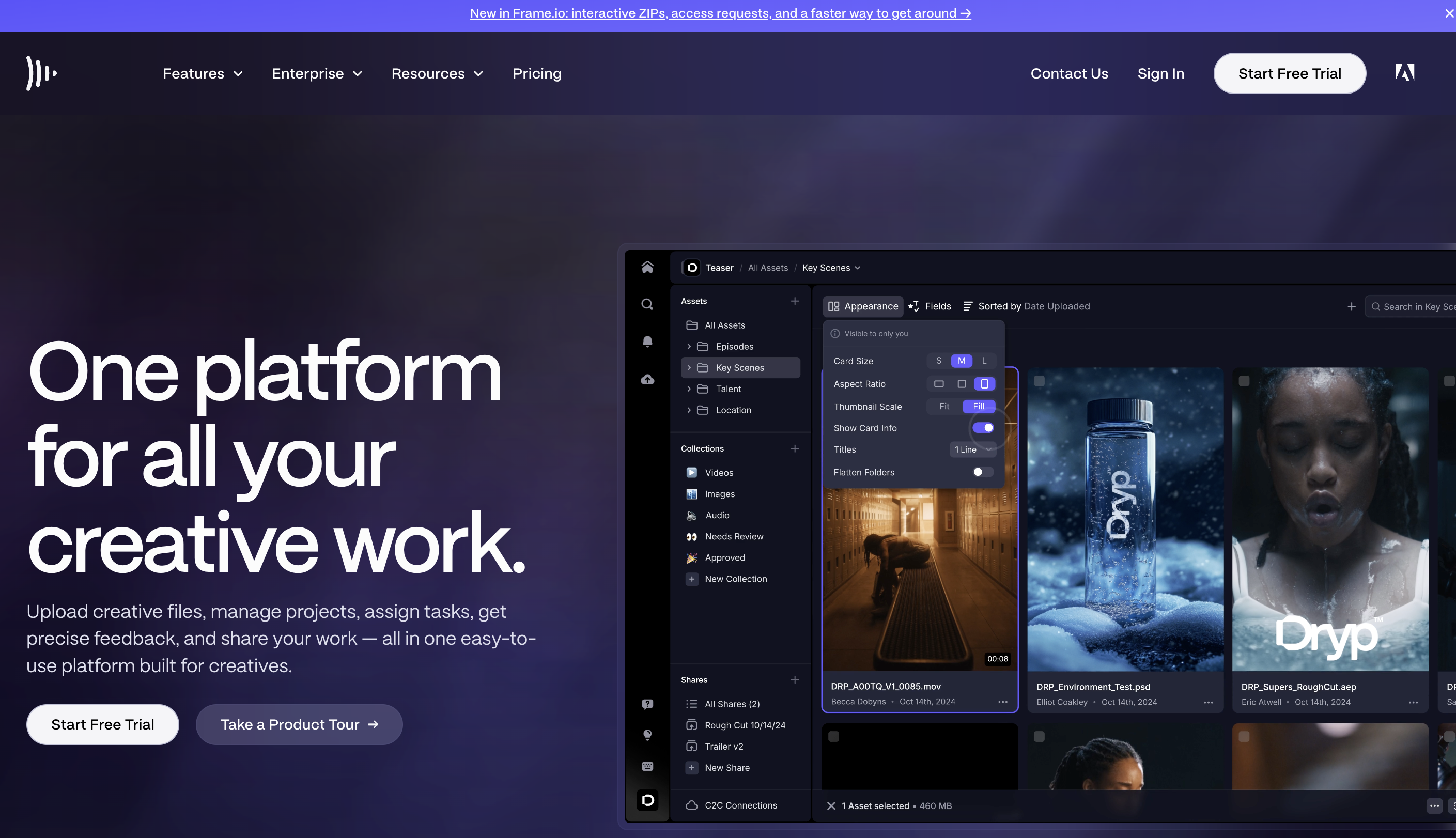The width and height of the screenshot is (1456, 838).
Task: Click the Frame.io logo icon
Action: pyautogui.click(x=41, y=73)
